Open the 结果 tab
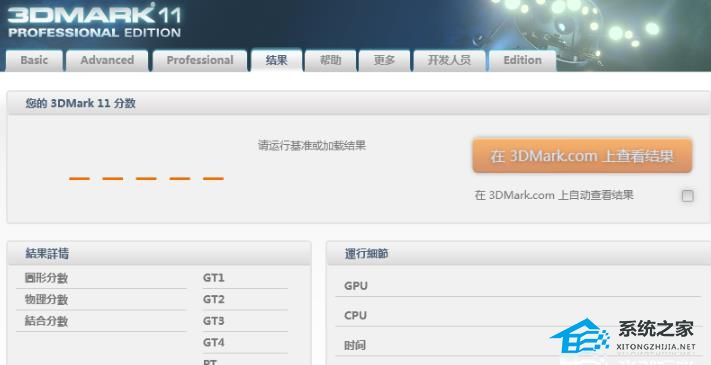Screen dimensions: 711x365 (x=277, y=60)
